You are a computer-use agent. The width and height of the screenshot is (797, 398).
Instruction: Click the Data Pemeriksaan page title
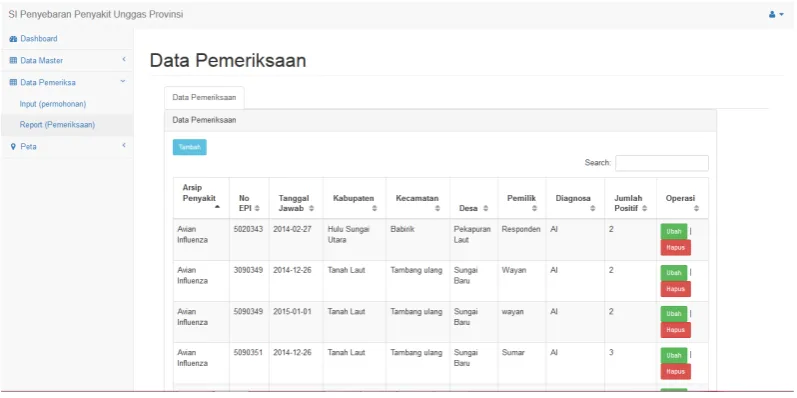tap(228, 60)
